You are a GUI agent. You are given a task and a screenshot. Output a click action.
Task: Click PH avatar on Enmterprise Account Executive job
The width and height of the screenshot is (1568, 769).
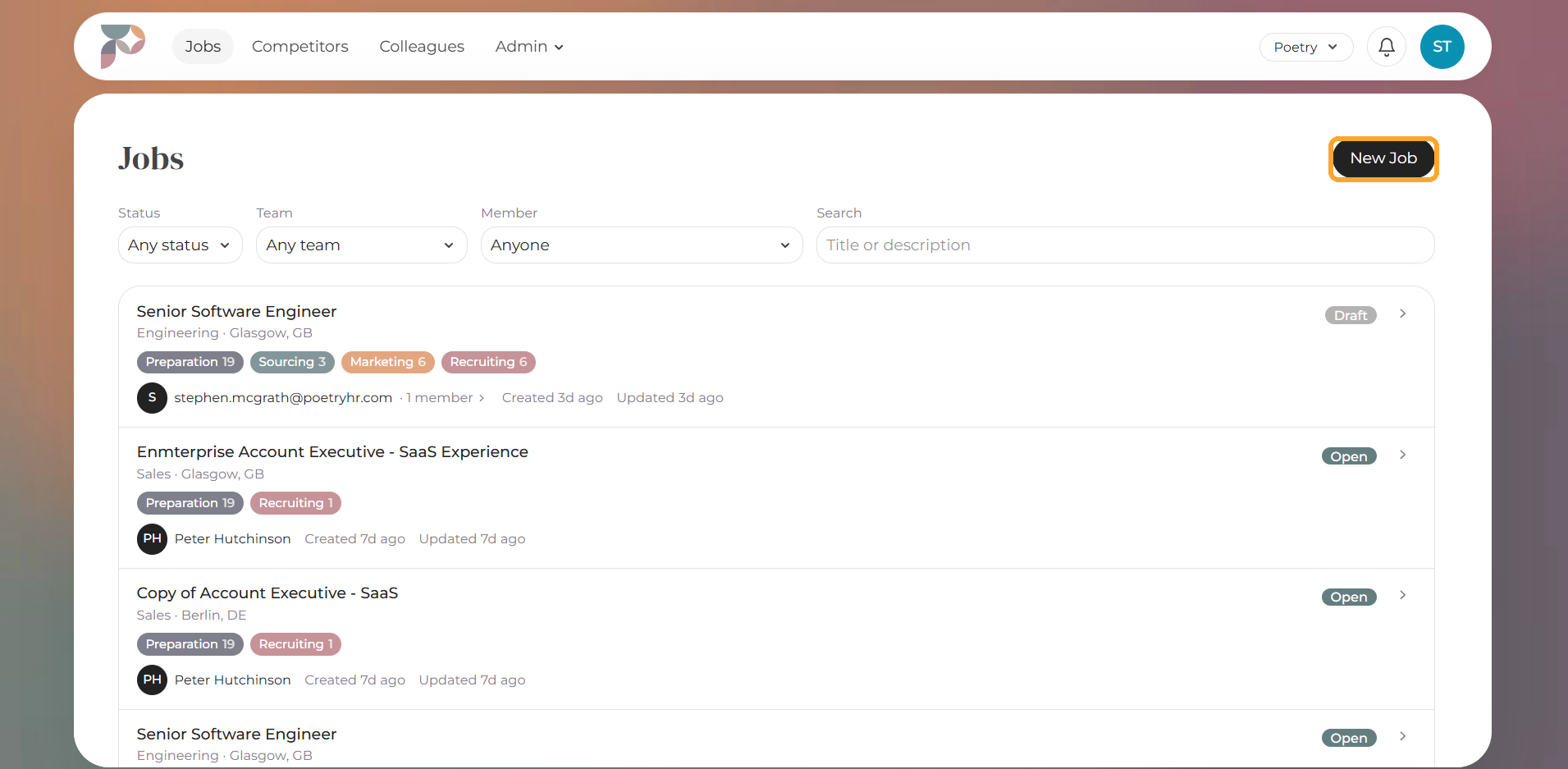[x=152, y=538]
